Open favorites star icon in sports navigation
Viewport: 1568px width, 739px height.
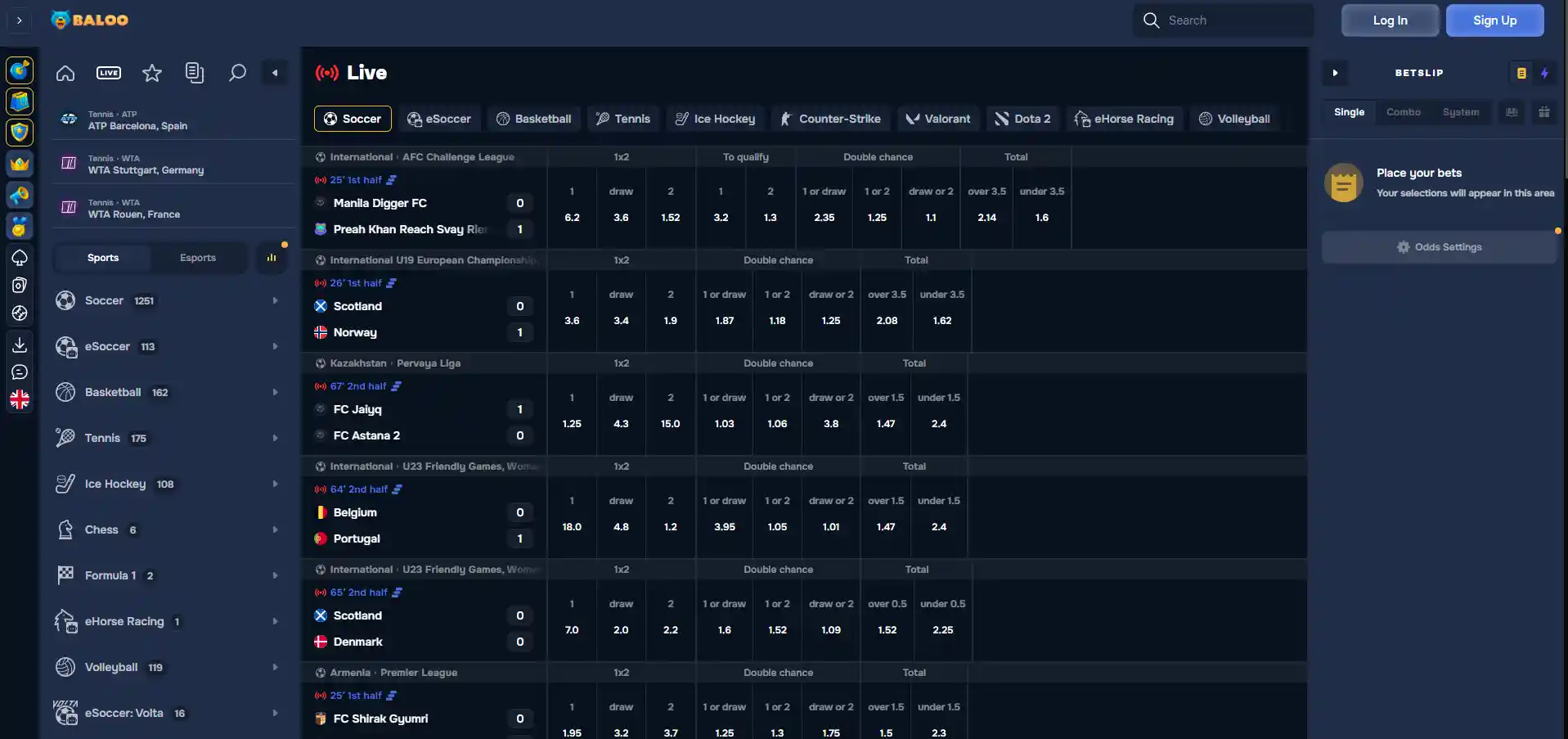point(152,73)
